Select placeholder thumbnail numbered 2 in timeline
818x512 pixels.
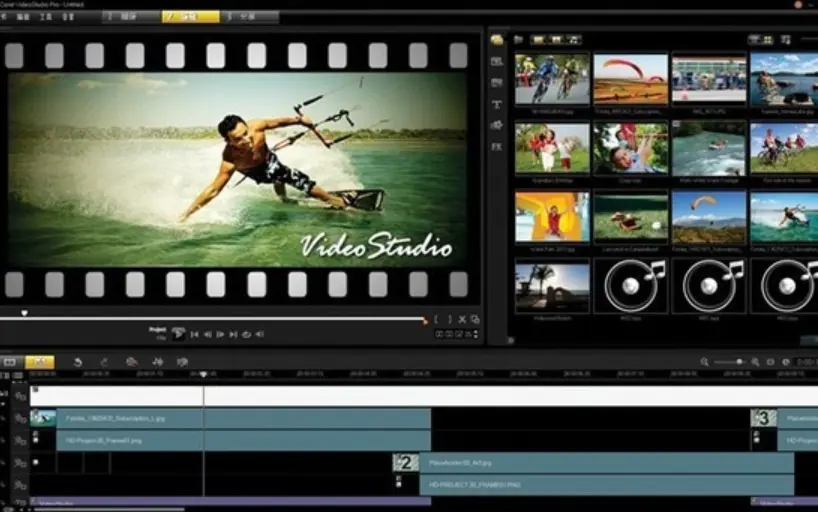(406, 463)
